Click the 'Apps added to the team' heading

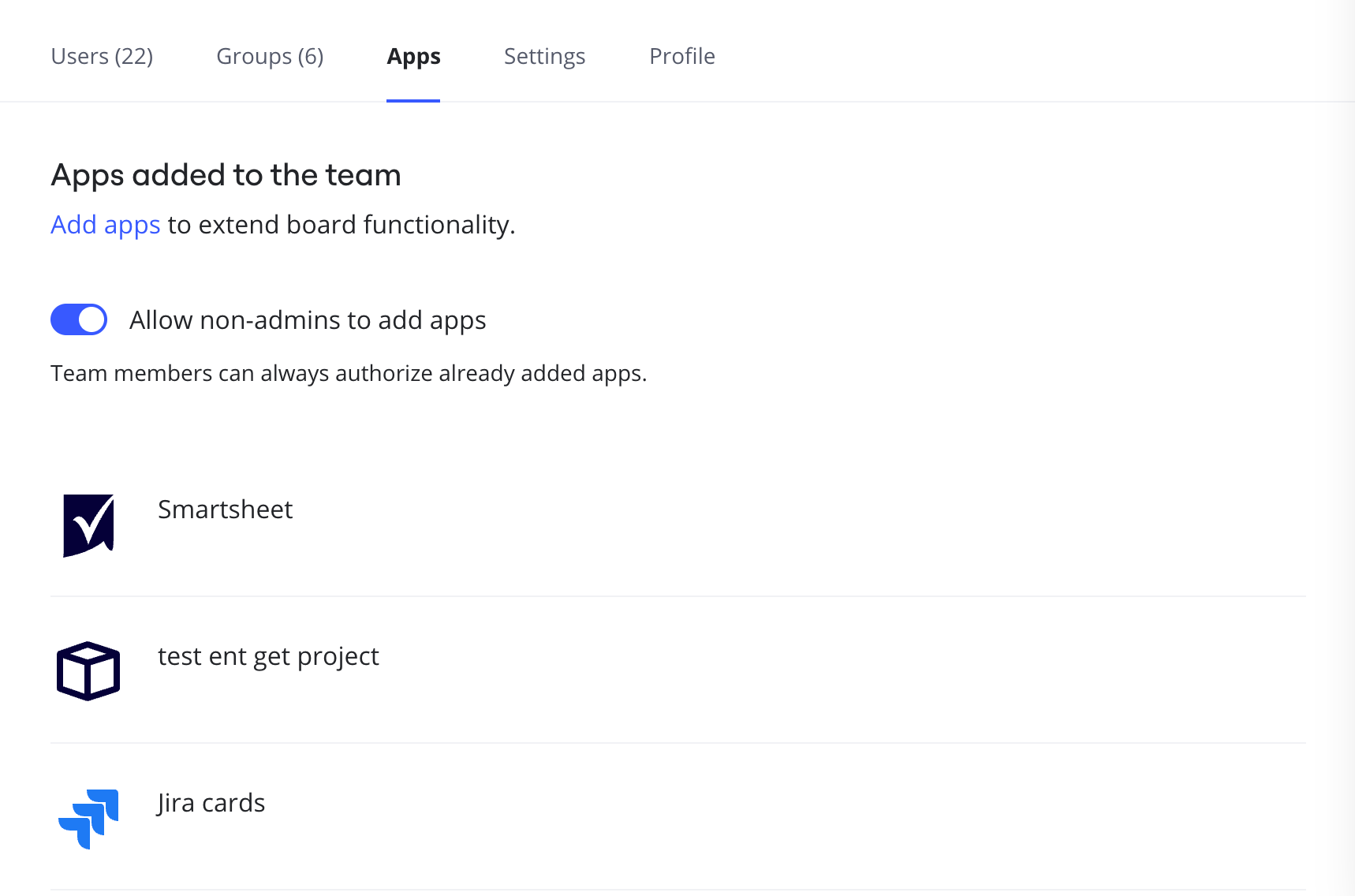point(226,175)
